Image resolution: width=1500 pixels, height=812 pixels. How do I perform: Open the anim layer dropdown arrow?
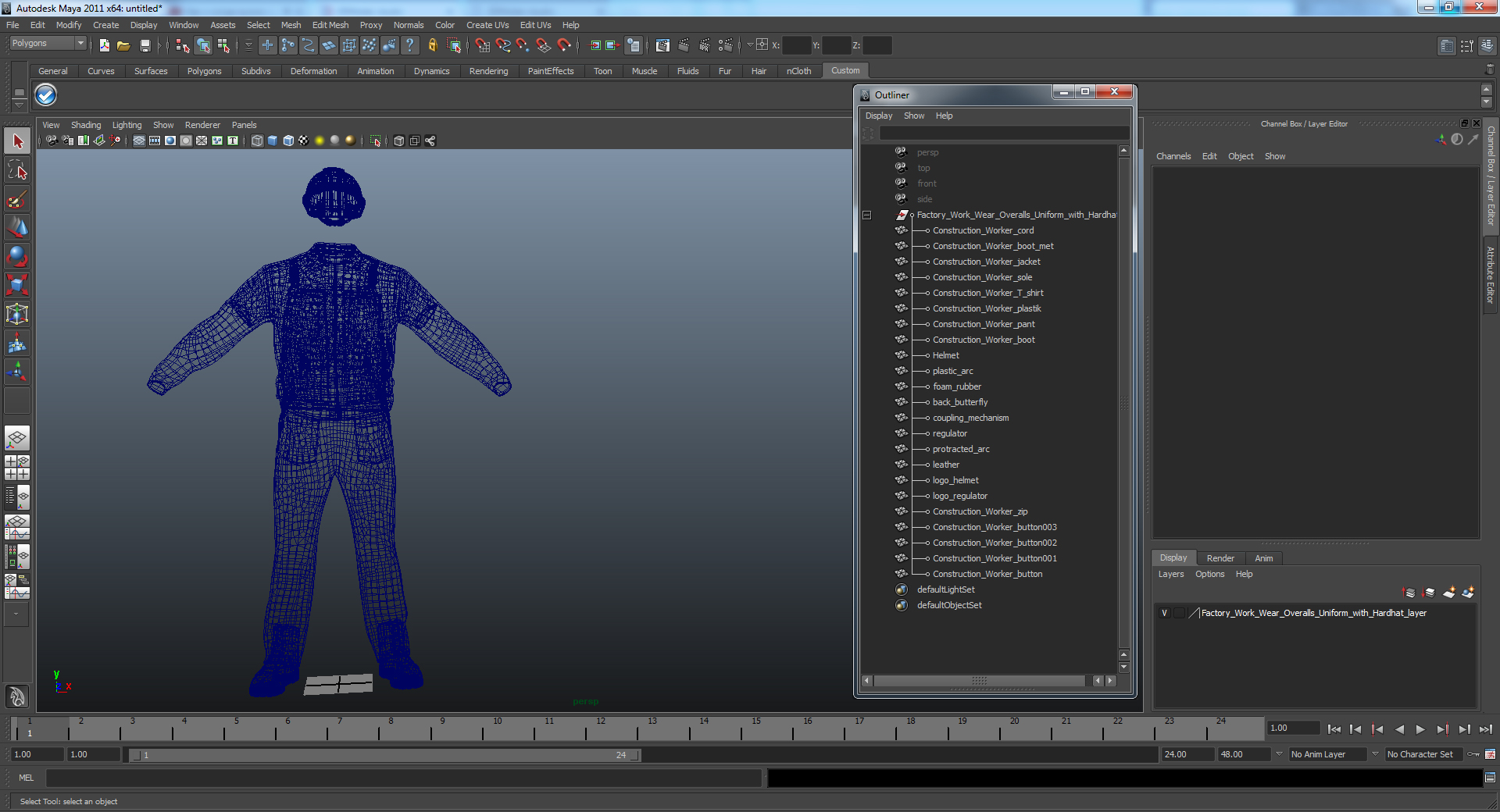pyautogui.click(x=1280, y=754)
